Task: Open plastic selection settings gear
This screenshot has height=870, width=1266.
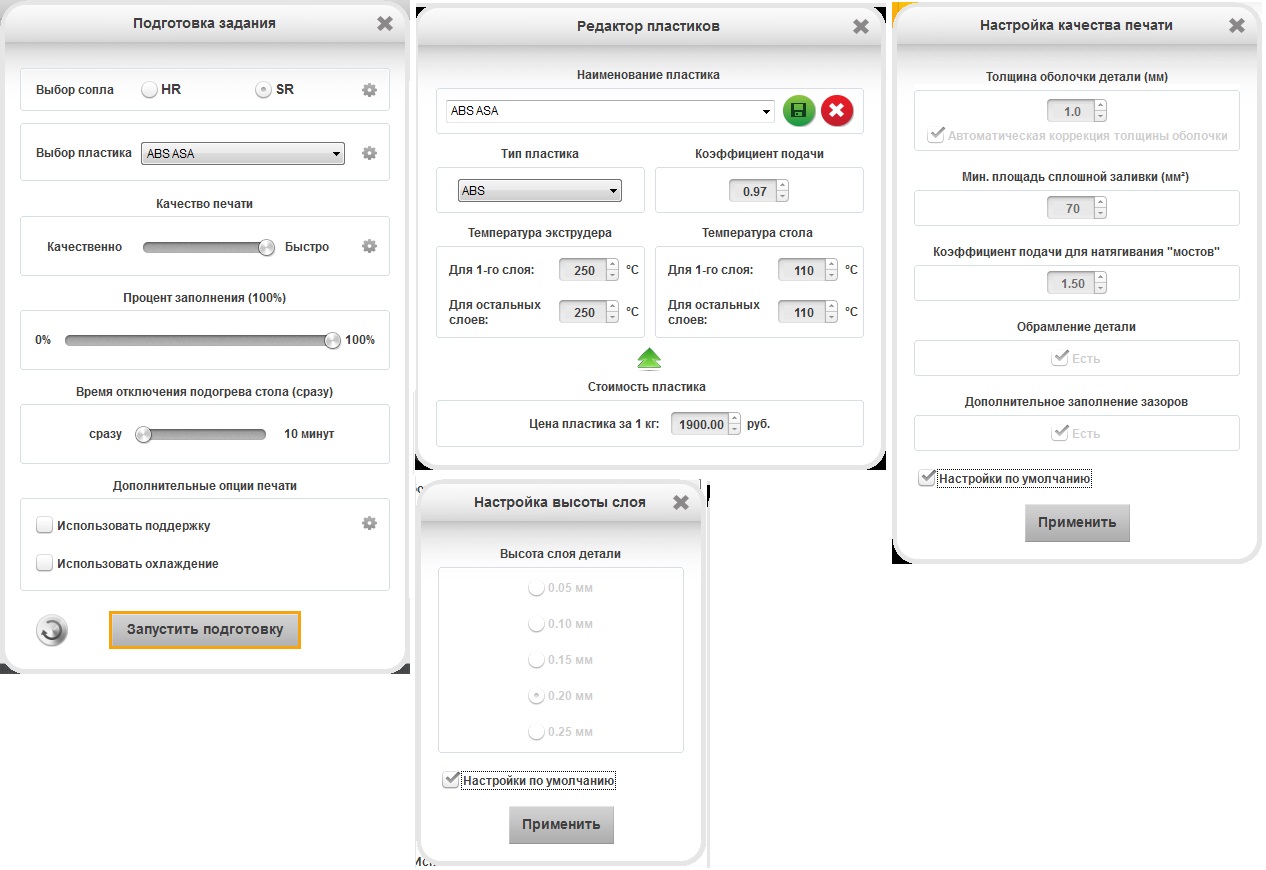Action: click(369, 153)
